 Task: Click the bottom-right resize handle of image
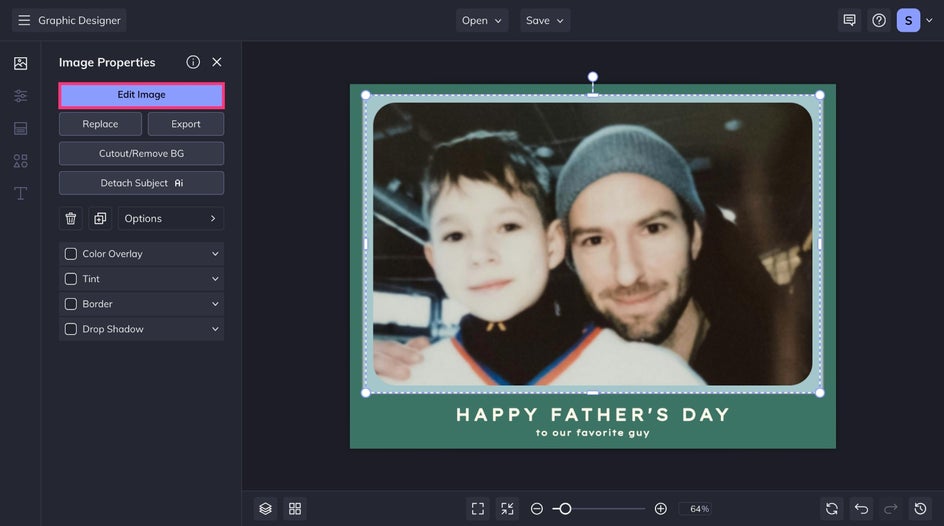tap(820, 393)
